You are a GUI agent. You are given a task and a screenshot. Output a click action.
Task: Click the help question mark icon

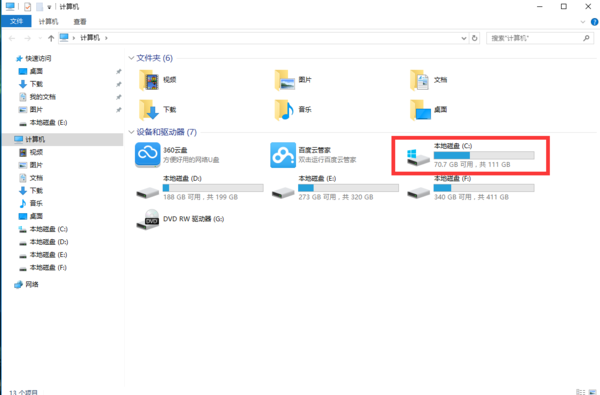coord(595,22)
